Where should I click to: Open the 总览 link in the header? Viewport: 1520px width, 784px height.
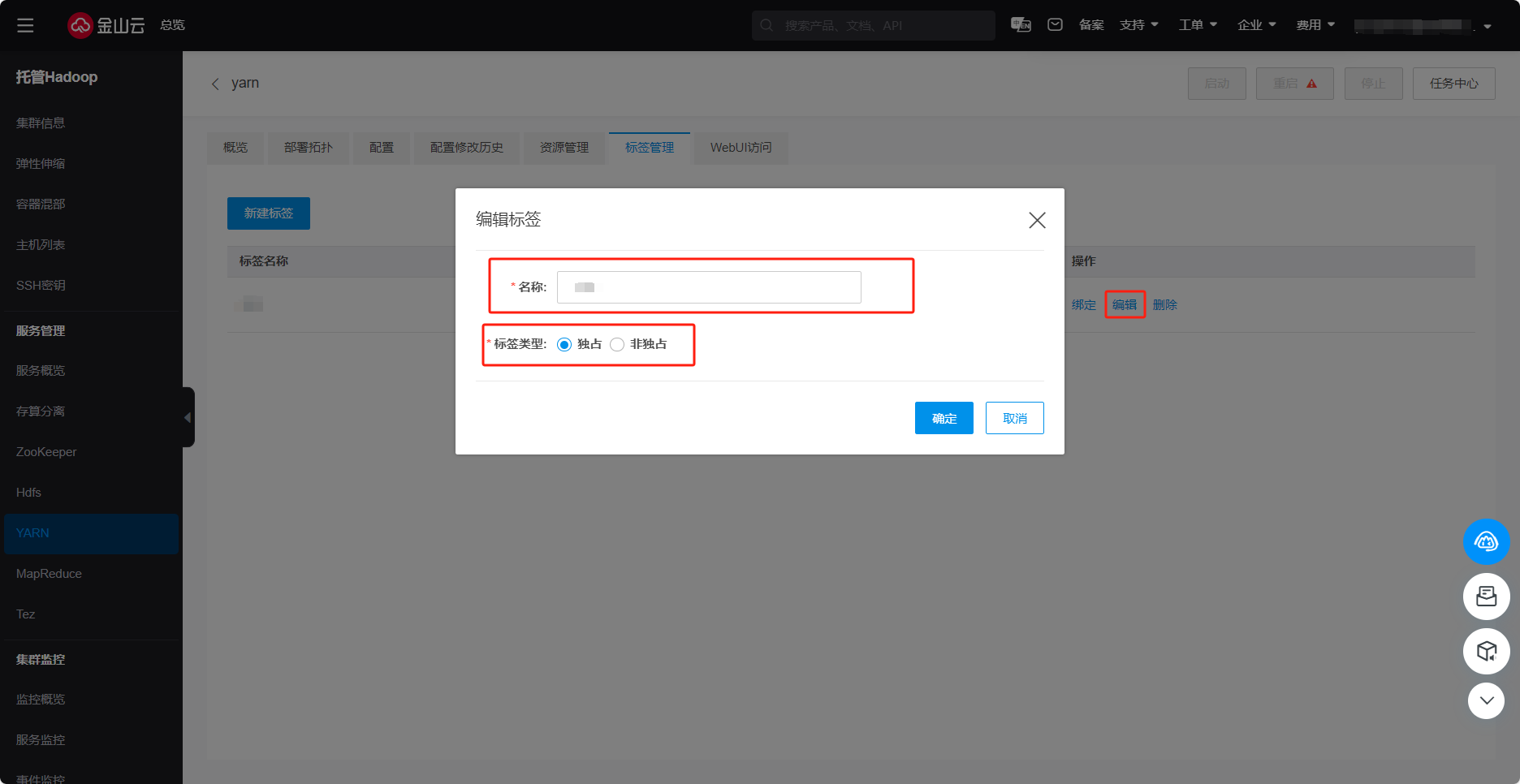click(x=173, y=25)
